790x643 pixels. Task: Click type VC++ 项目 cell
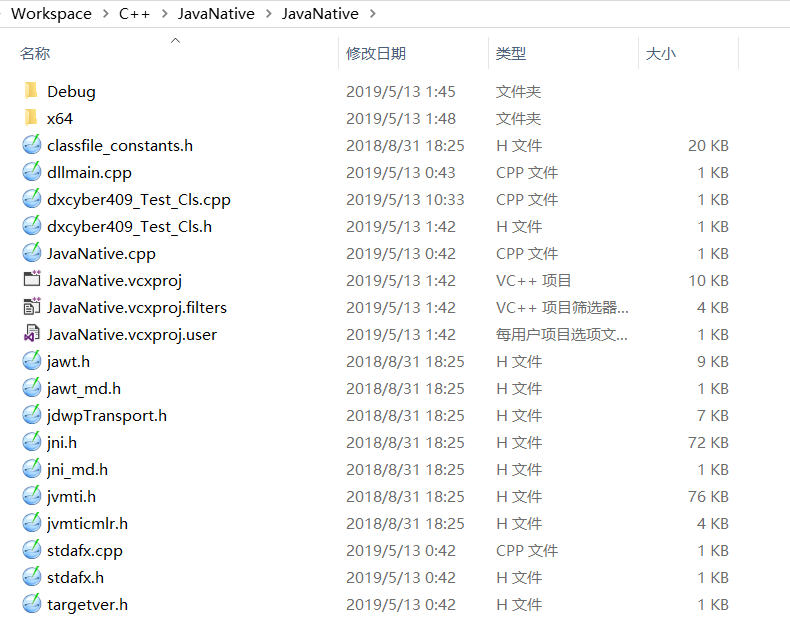(533, 280)
